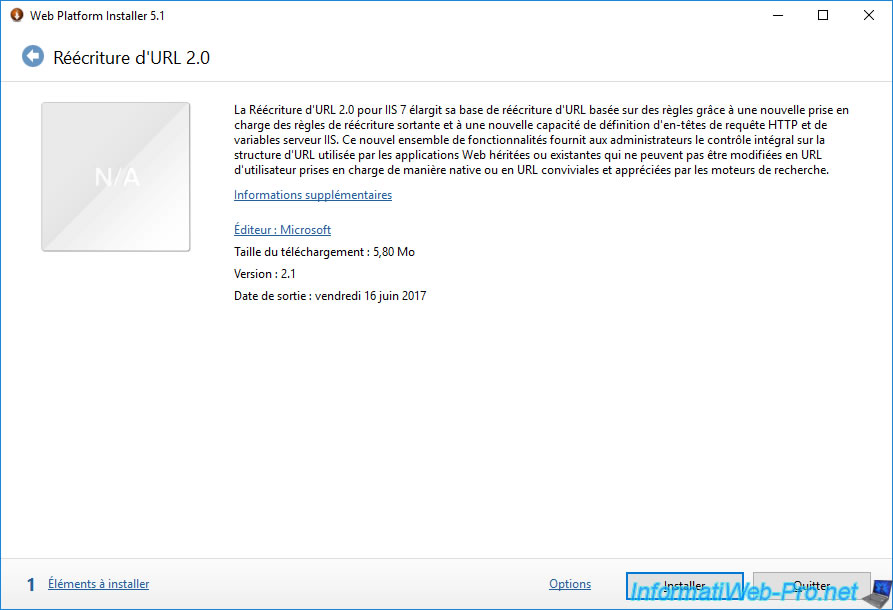The height and width of the screenshot is (610, 893).
Task: Click the Installer button
Action: click(x=685, y=586)
